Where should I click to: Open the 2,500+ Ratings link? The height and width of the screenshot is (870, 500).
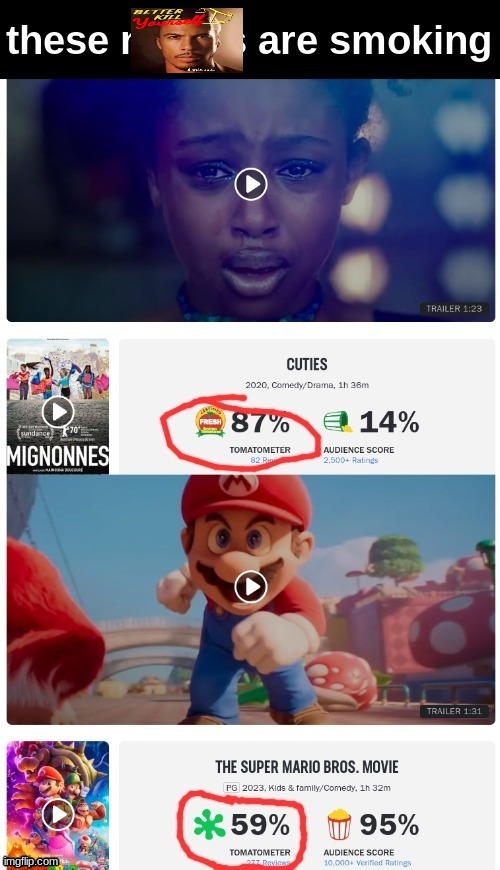(x=351, y=460)
